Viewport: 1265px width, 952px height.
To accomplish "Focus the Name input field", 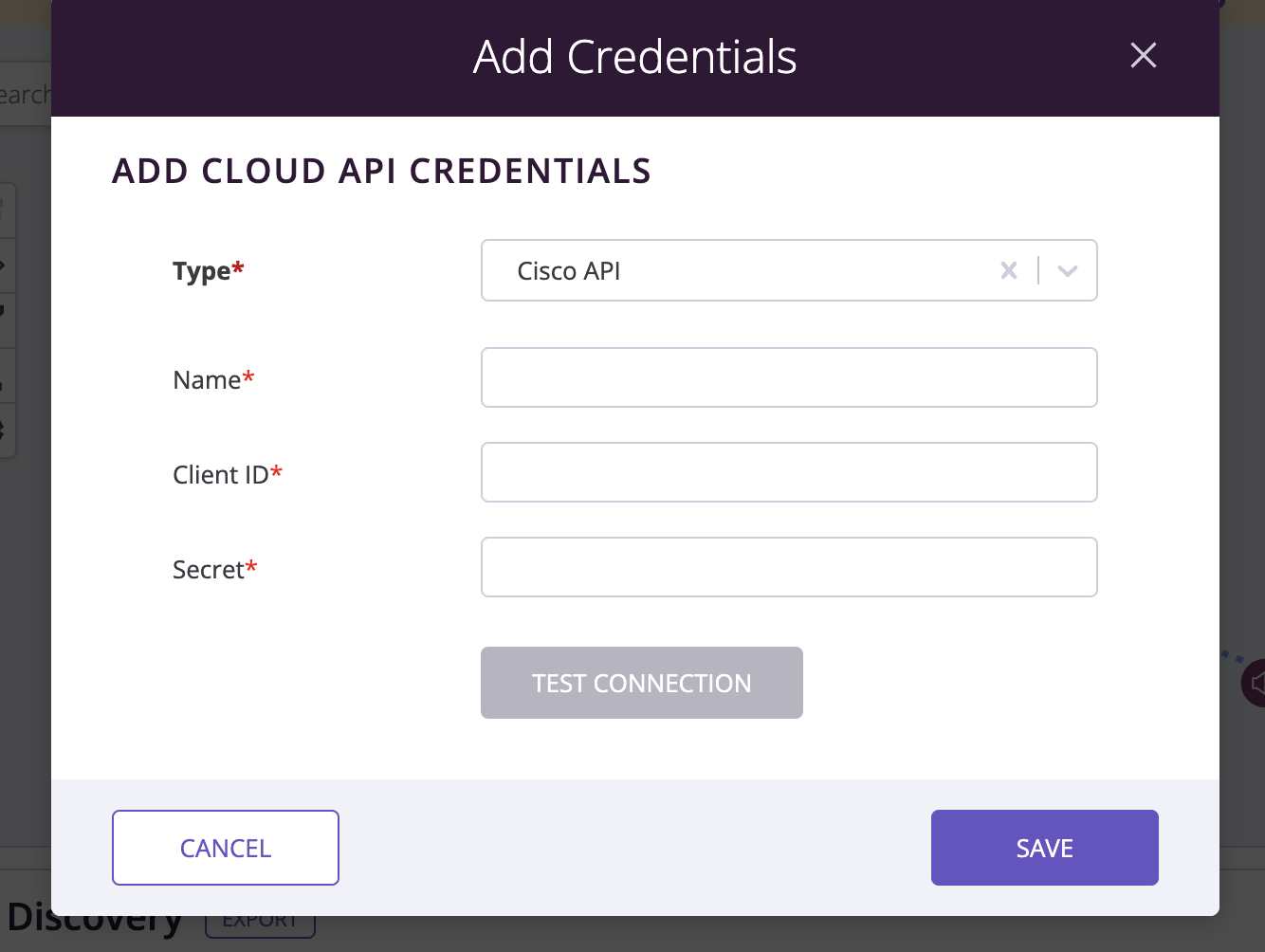I will pos(789,377).
